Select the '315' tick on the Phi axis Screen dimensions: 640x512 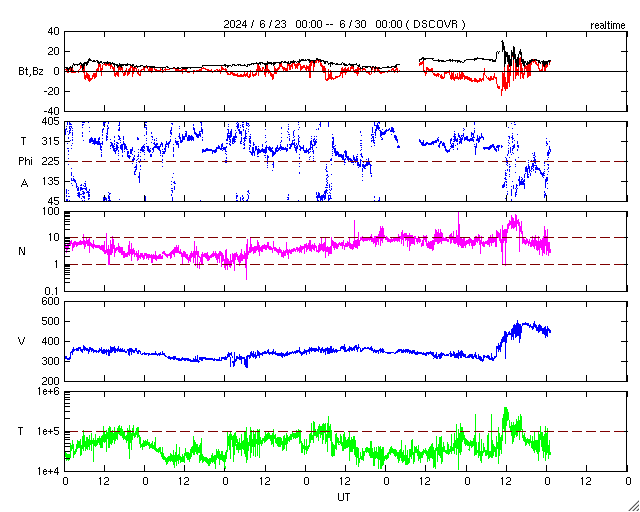[x=52, y=141]
